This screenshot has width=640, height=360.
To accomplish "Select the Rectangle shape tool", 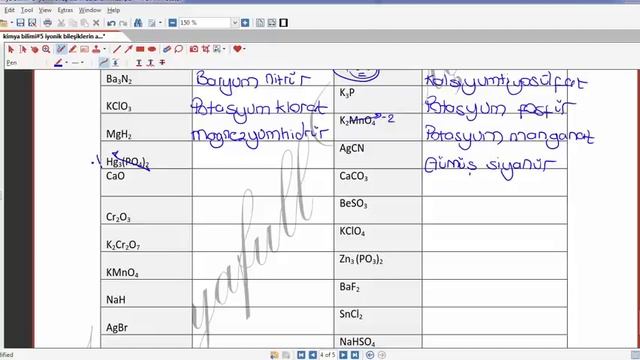I will [140, 49].
